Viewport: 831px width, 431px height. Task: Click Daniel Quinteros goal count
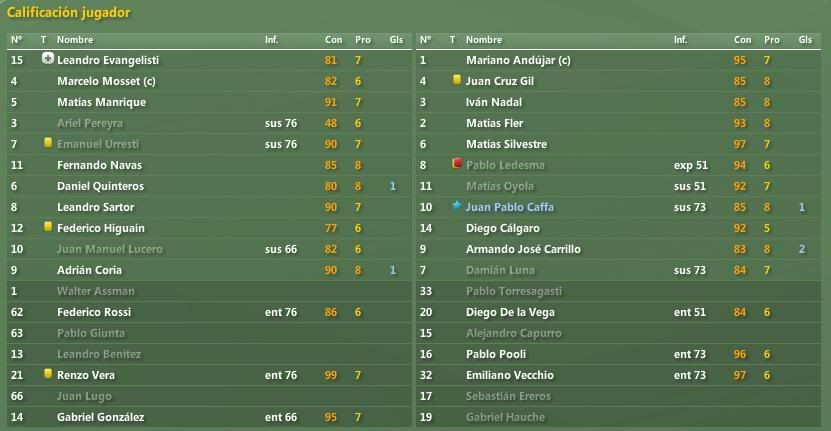coord(393,186)
